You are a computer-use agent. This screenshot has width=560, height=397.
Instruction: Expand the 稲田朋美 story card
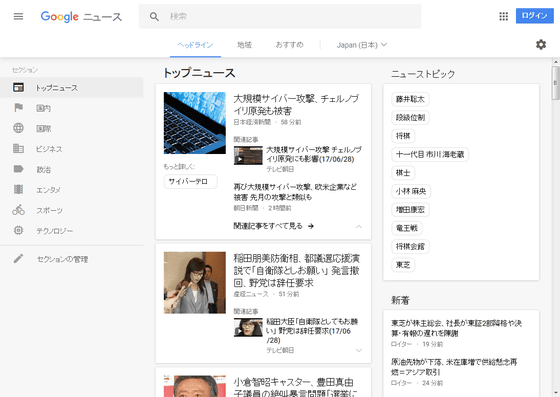(x=359, y=351)
